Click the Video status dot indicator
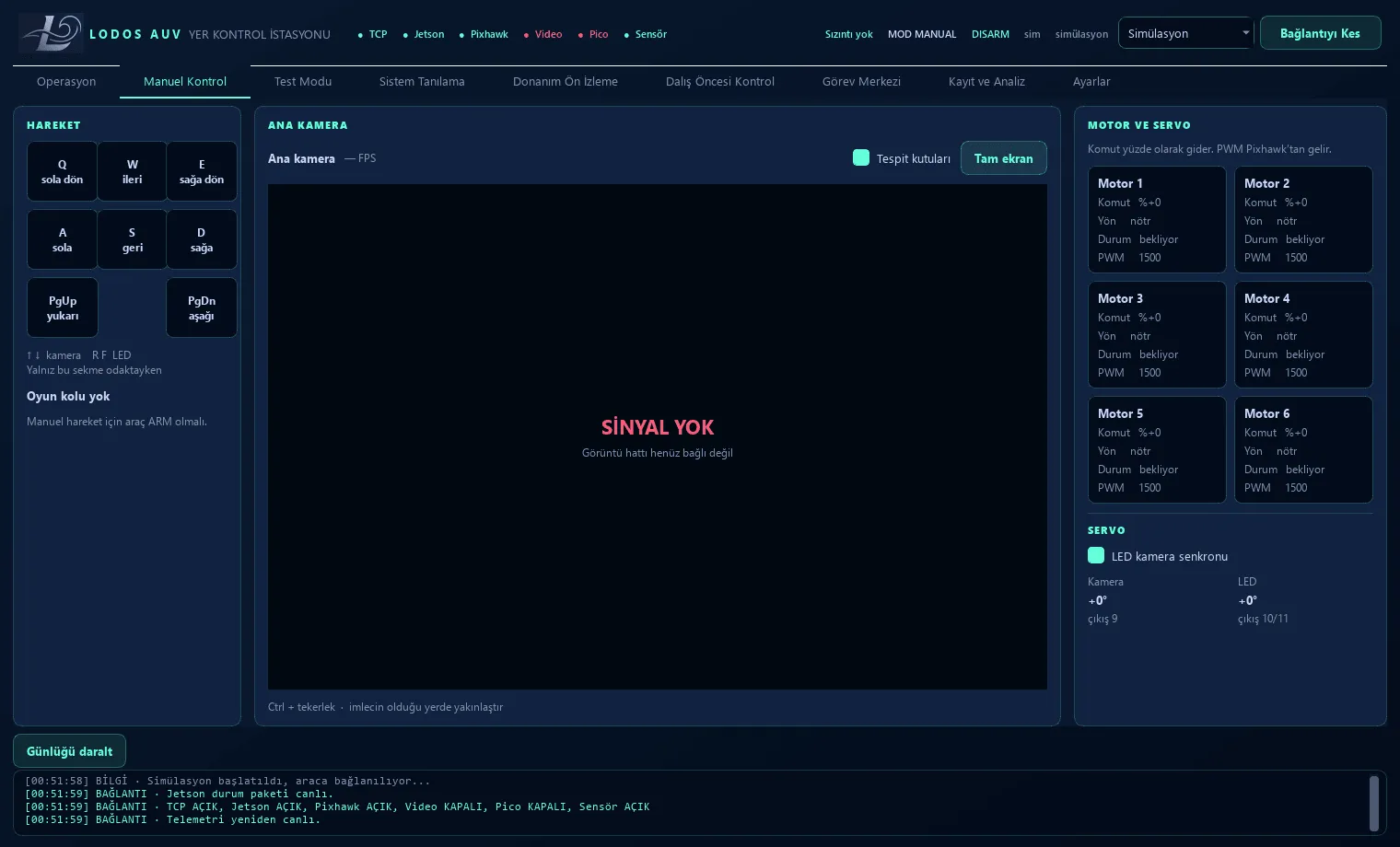Image resolution: width=1400 pixels, height=847 pixels. (526, 35)
